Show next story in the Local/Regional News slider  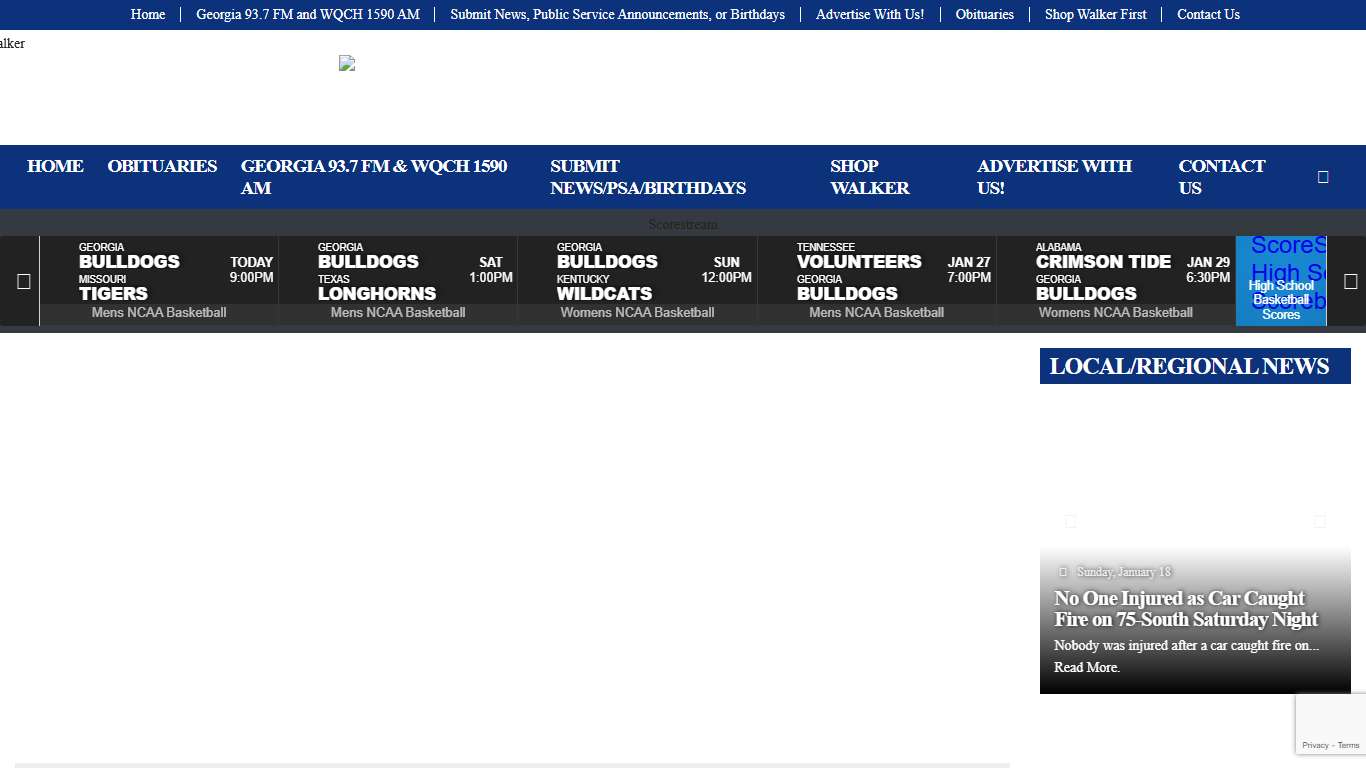[1319, 521]
